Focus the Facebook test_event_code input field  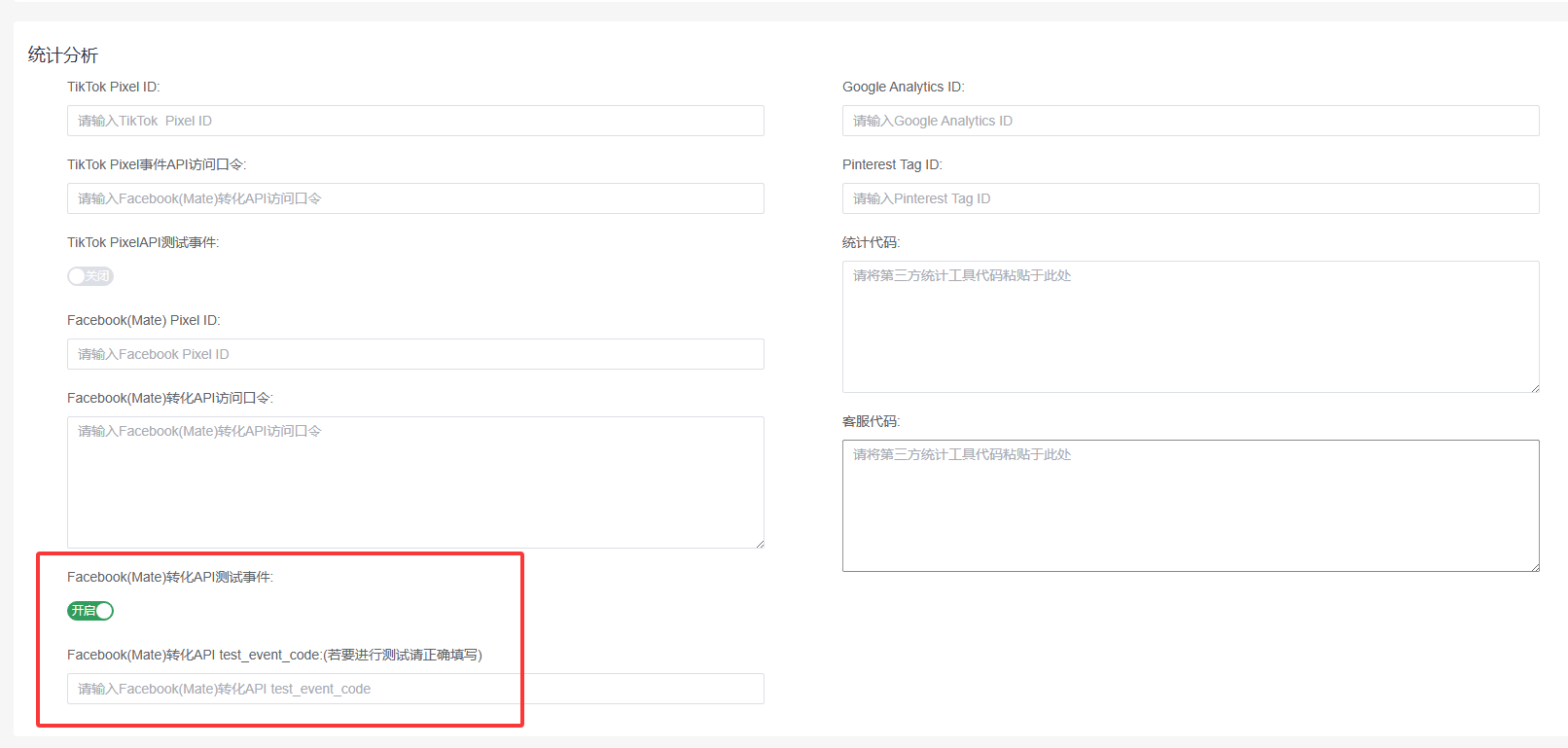pyautogui.click(x=415, y=689)
